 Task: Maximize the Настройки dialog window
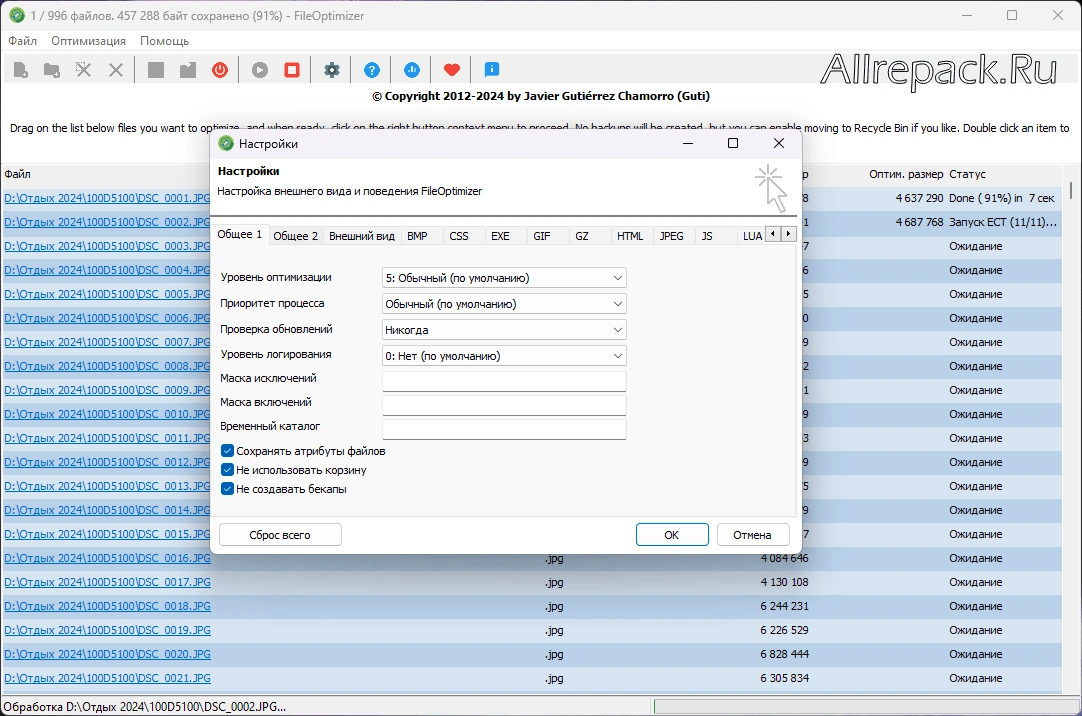(x=733, y=143)
